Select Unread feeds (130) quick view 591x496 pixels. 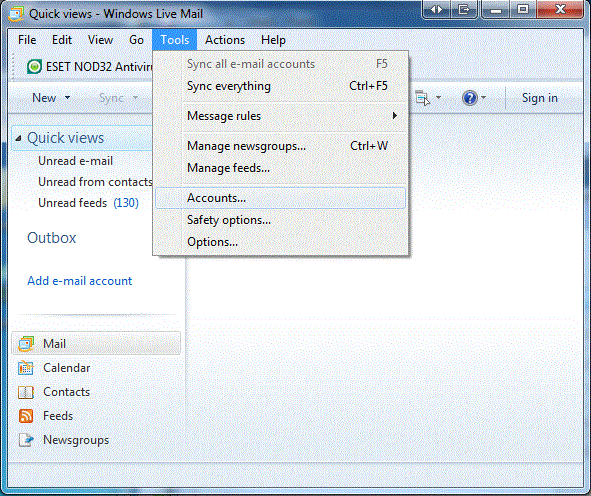[89, 203]
